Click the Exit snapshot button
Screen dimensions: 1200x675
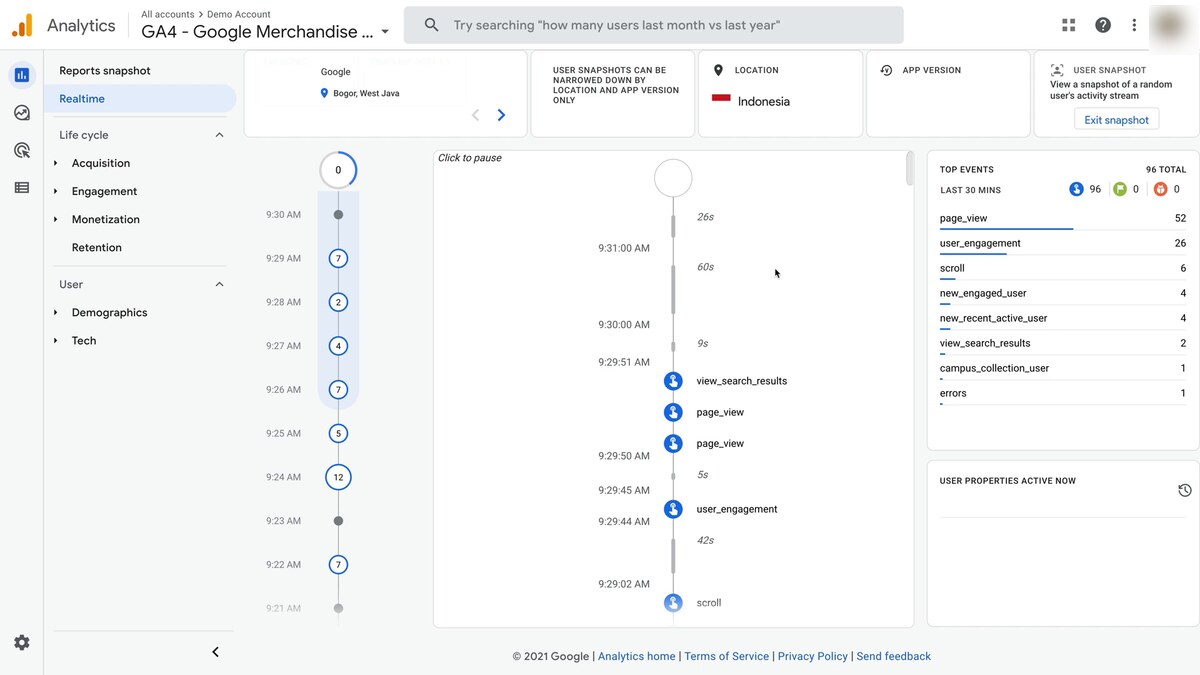coord(1116,120)
